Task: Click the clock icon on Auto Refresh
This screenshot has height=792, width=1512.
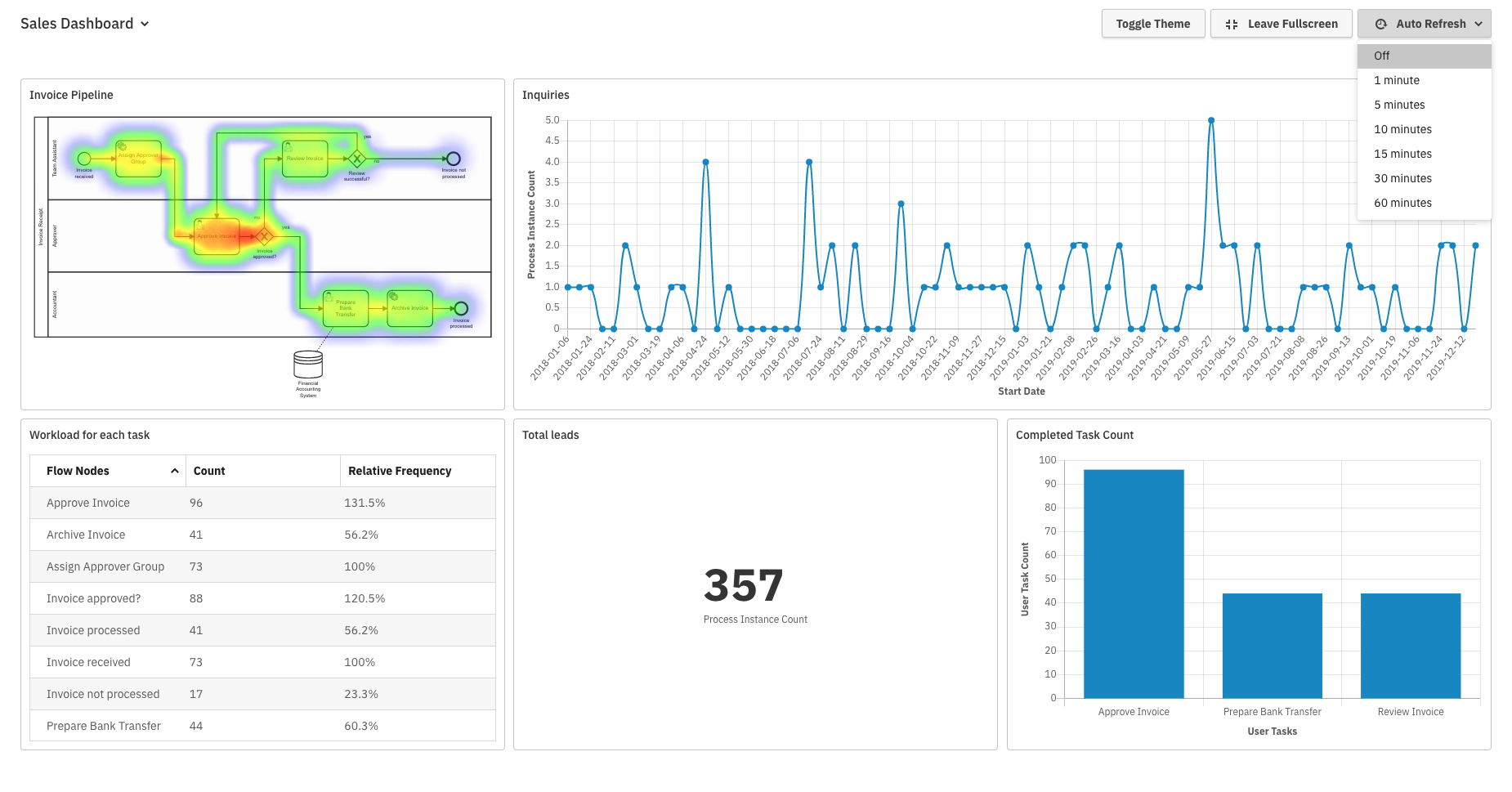Action: pos(1381,25)
